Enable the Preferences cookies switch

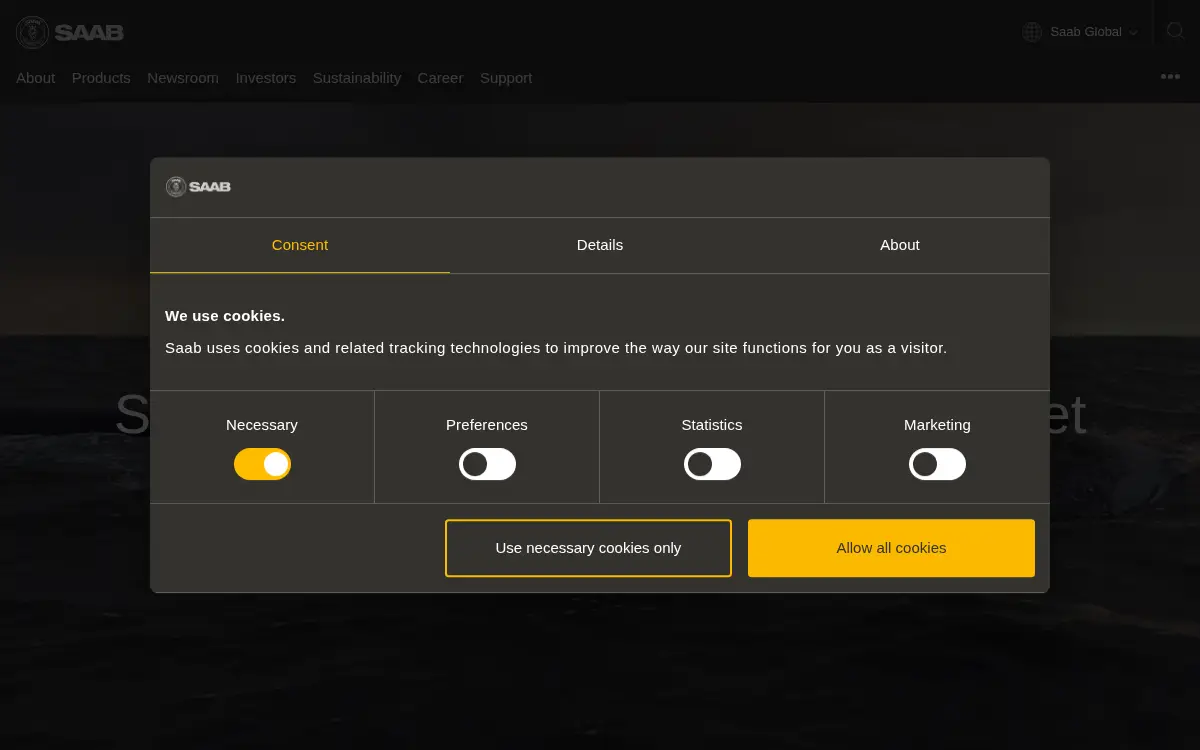pos(487,464)
